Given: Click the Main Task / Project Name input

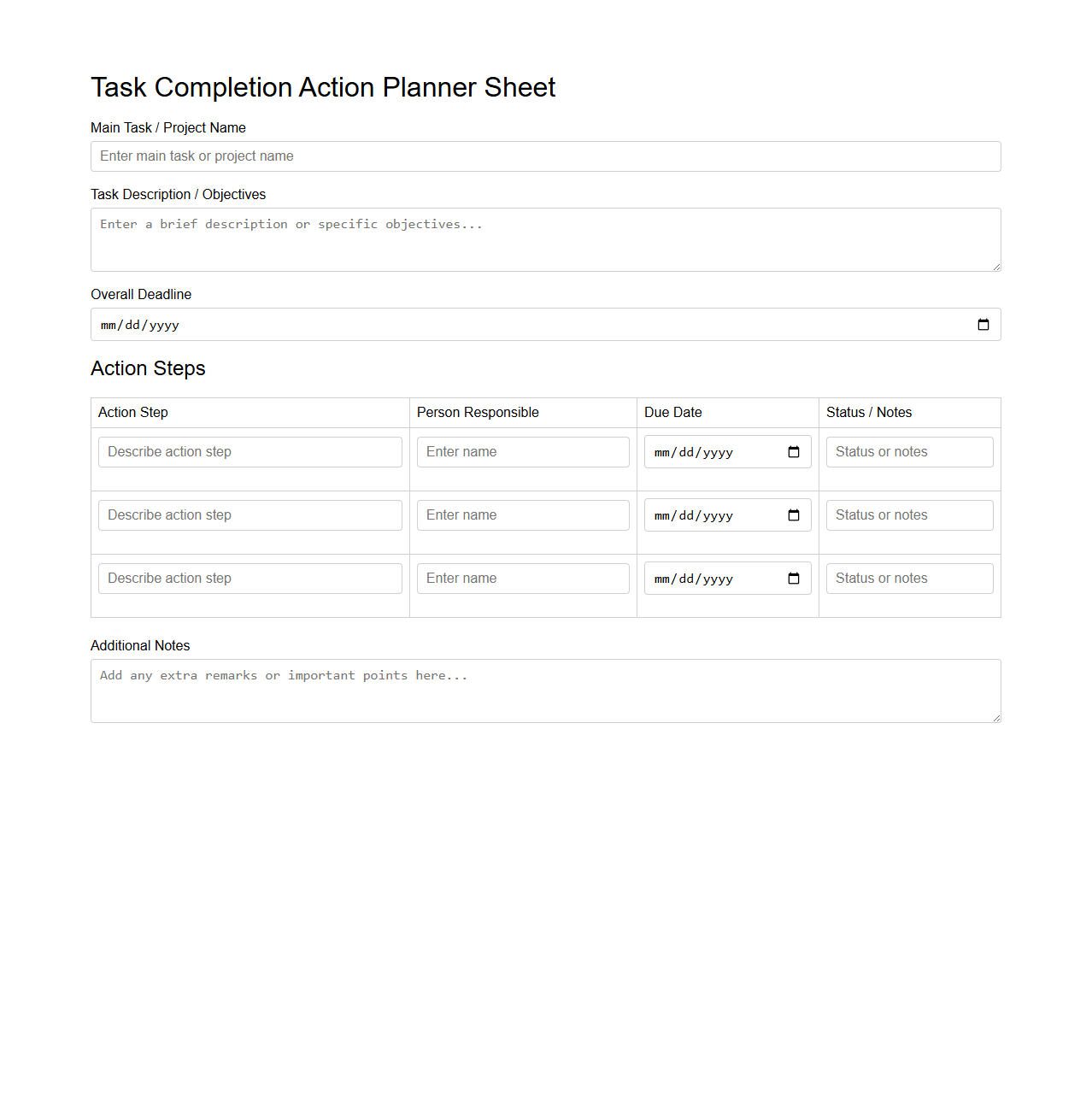Looking at the screenshot, I should (x=545, y=156).
